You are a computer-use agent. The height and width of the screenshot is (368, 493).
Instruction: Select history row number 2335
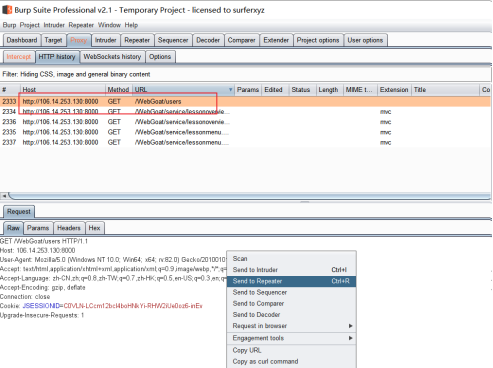click(x=245, y=132)
